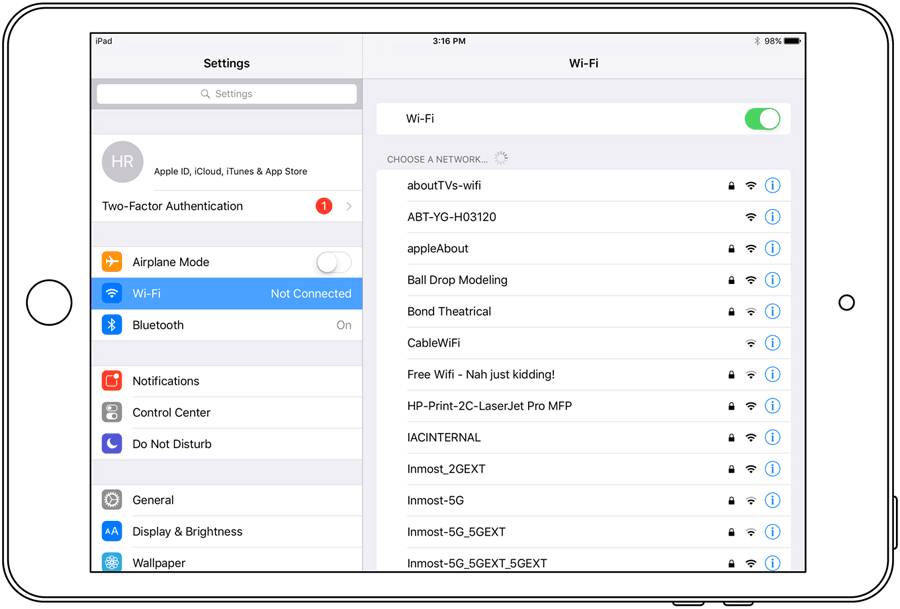
Task: Select IACINTERNAL network
Action: [583, 438]
